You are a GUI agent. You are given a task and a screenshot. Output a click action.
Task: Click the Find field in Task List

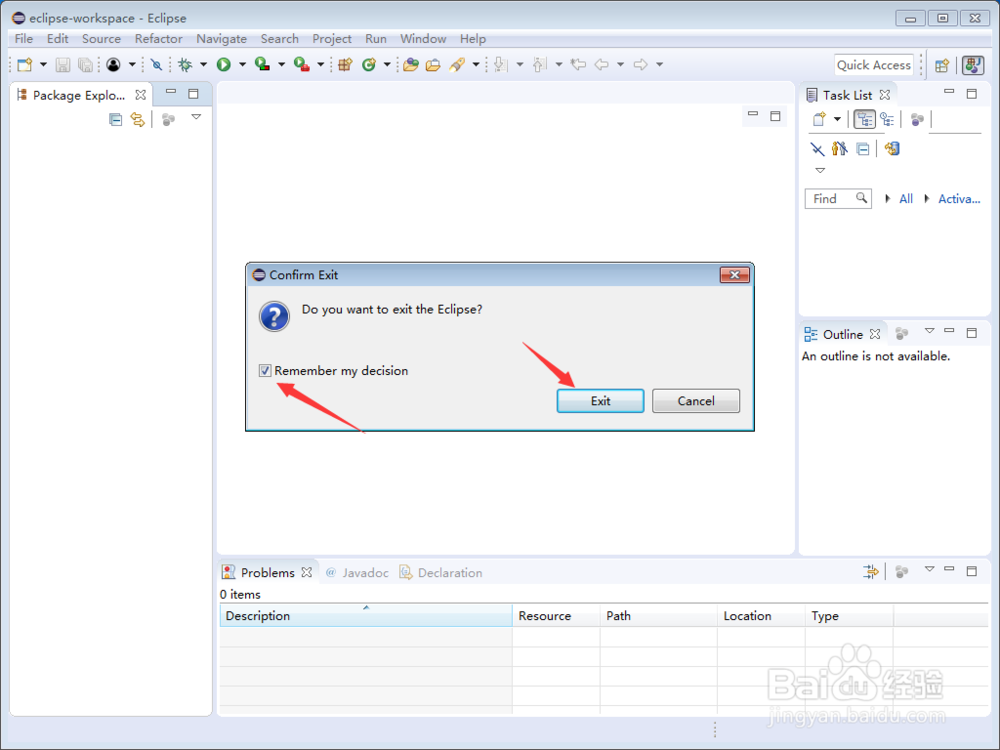point(838,199)
